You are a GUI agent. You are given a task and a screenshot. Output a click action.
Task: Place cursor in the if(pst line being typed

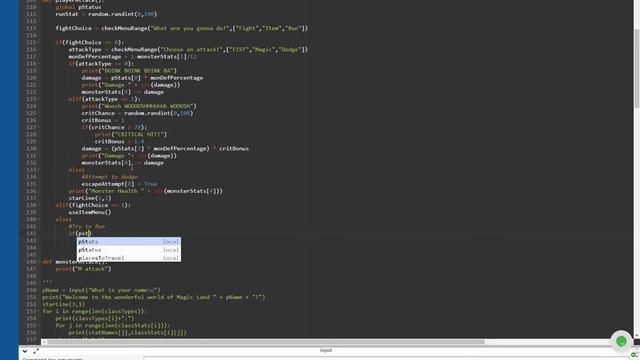coord(80,233)
